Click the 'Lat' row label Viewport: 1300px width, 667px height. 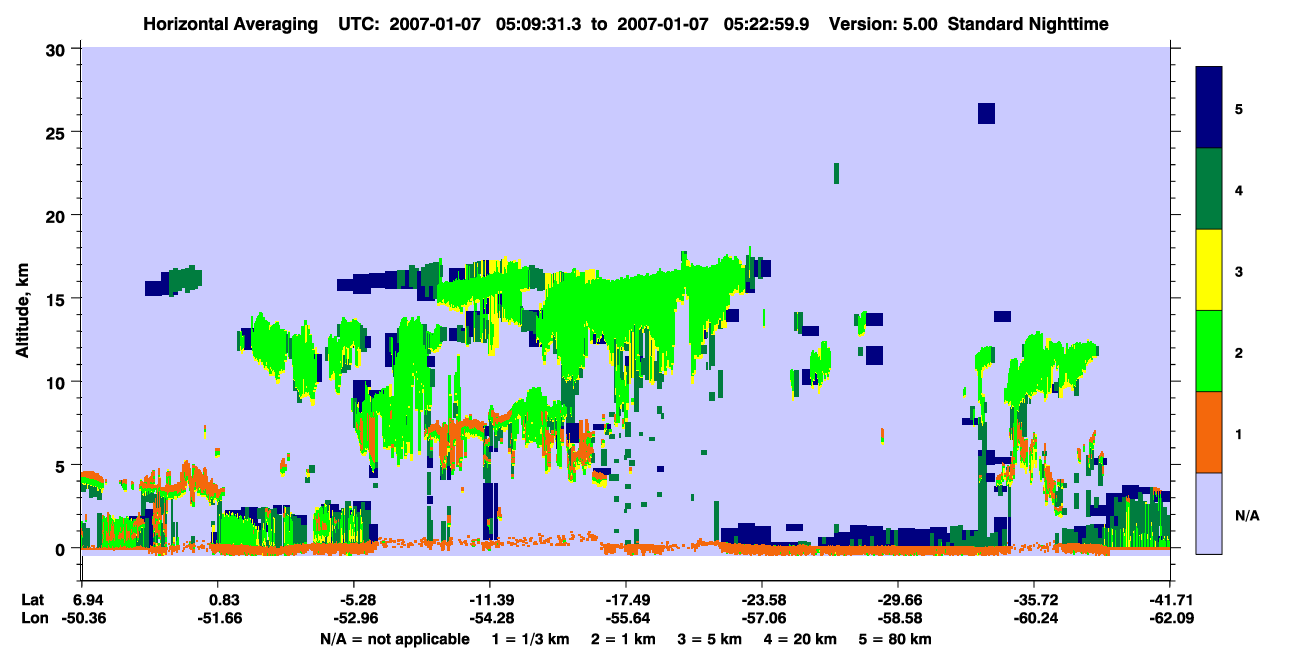(32, 600)
